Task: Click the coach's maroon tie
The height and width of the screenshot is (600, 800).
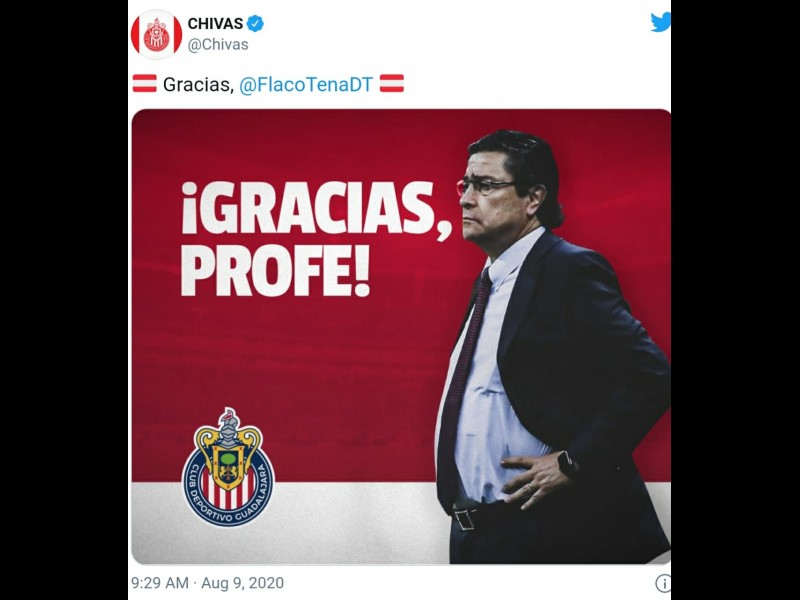Action: point(463,388)
